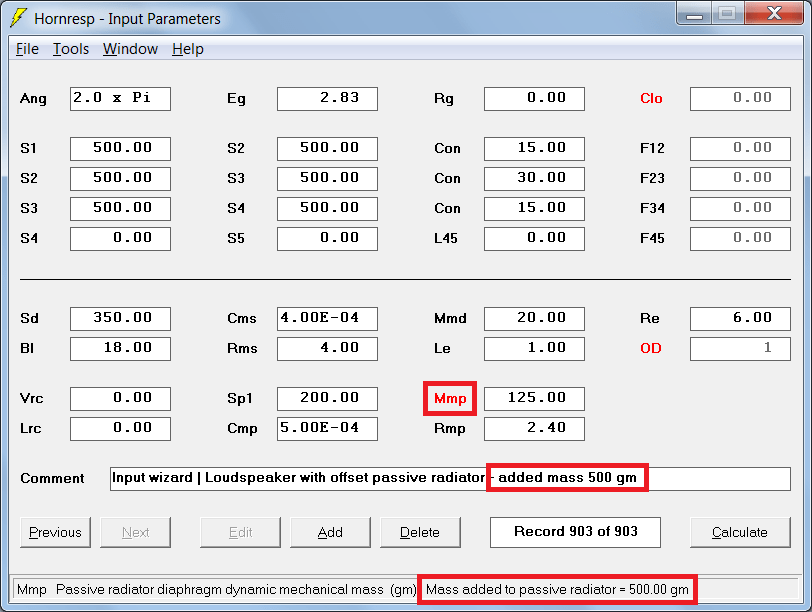The width and height of the screenshot is (812, 612).
Task: Delete the current record
Action: click(420, 532)
